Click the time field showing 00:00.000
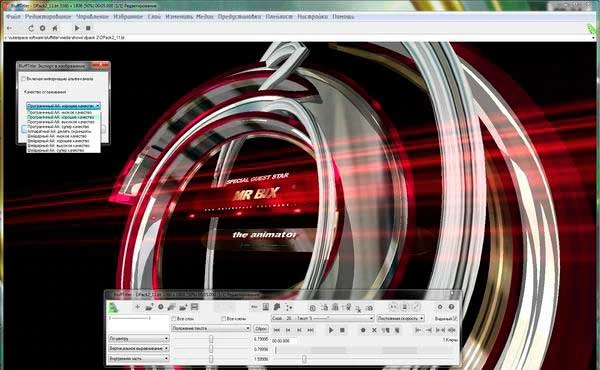 pos(284,340)
